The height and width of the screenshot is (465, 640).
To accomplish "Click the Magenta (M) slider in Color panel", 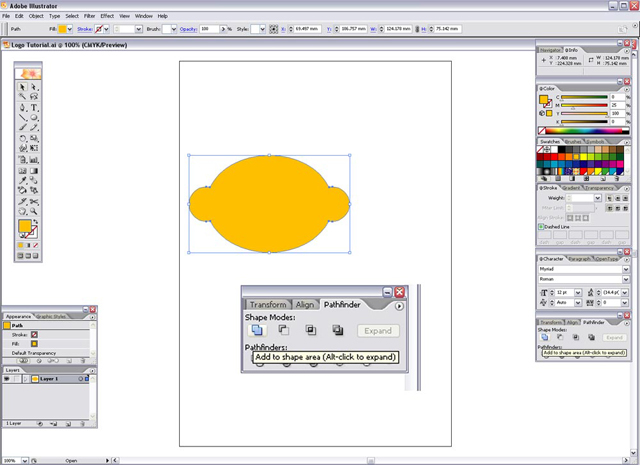I will pos(584,106).
